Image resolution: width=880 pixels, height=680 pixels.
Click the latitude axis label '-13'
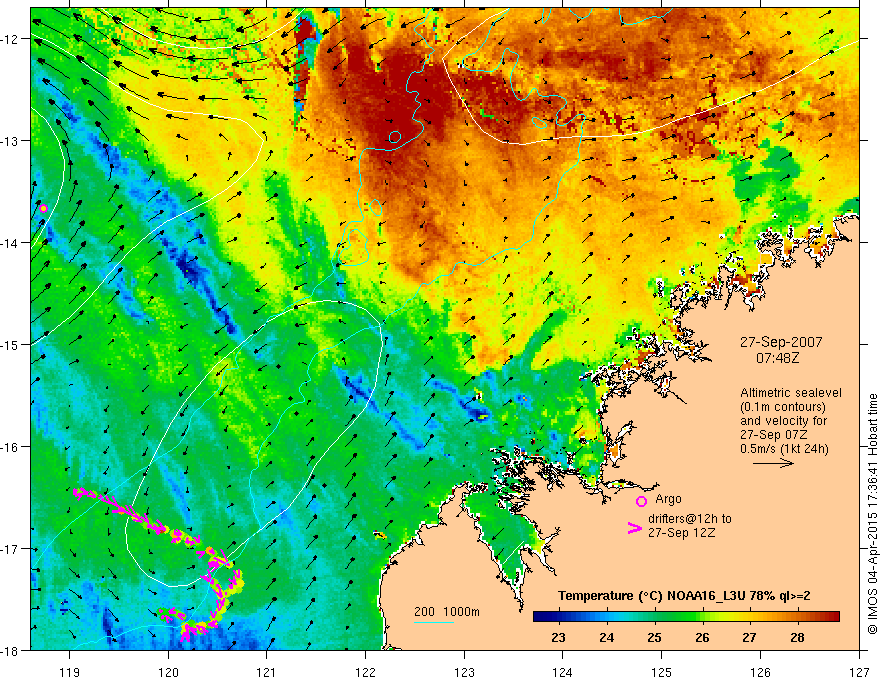(11, 141)
